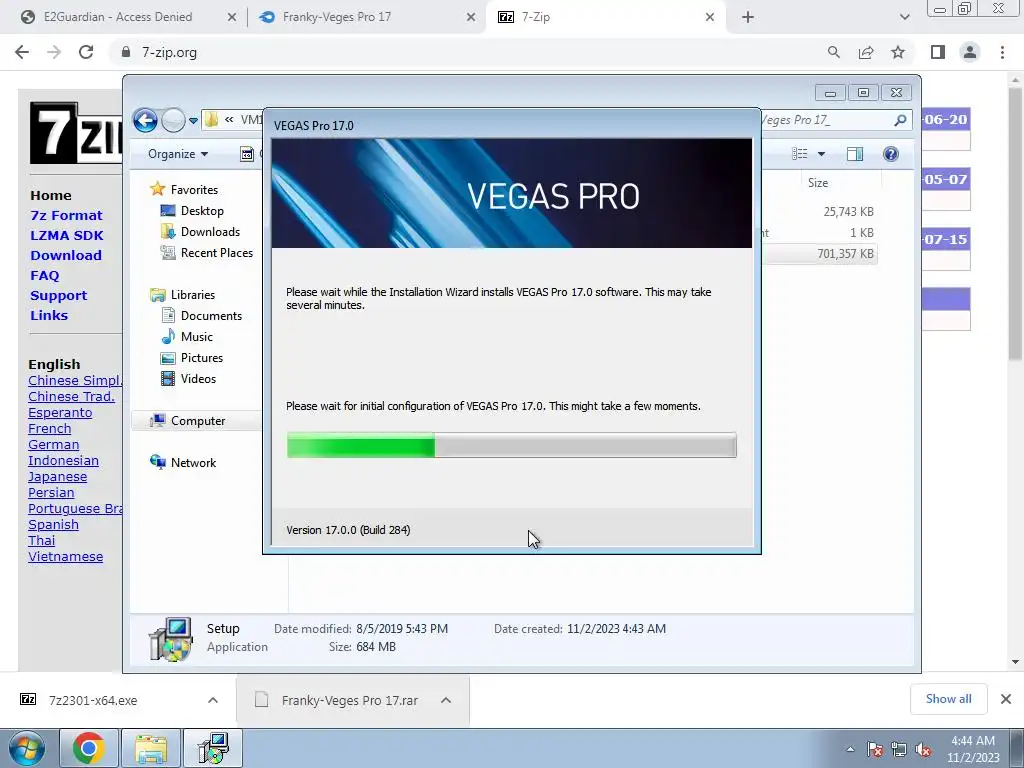The image size is (1024, 768).
Task: Open the LZMA SDK link
Action: tap(67, 235)
